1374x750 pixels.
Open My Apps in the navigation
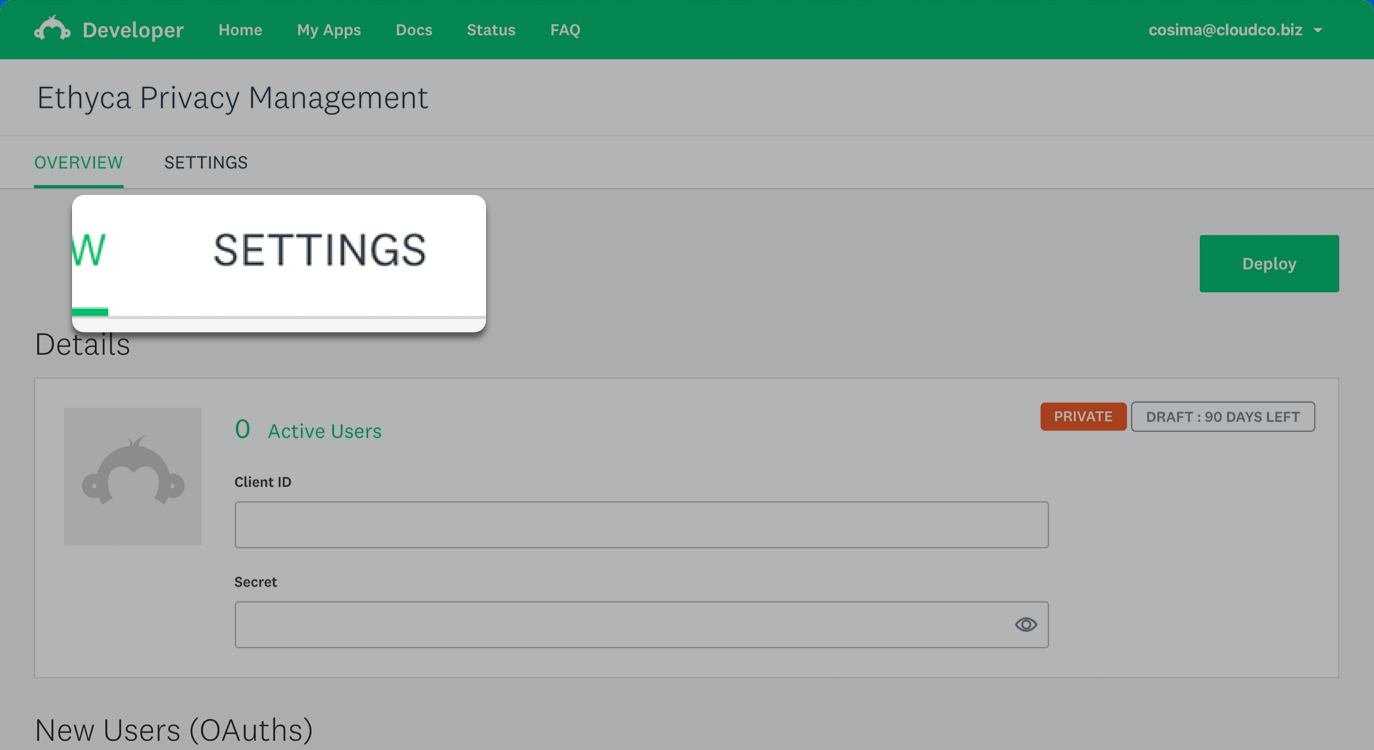coord(329,30)
